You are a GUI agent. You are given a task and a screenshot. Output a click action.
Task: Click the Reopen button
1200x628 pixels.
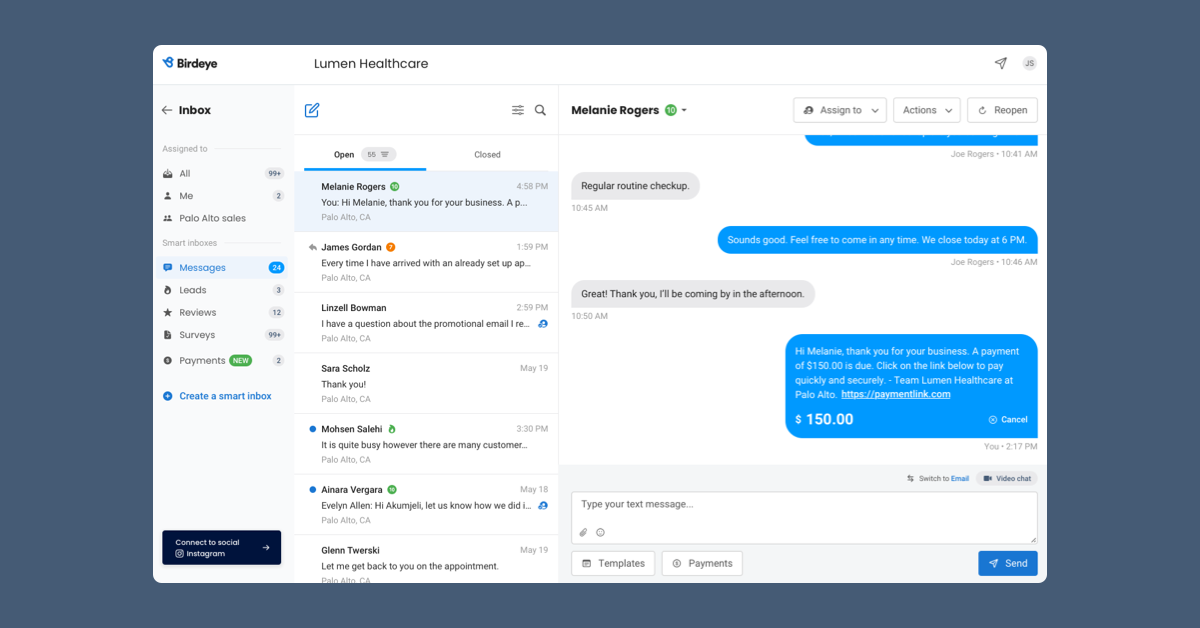tap(1002, 110)
